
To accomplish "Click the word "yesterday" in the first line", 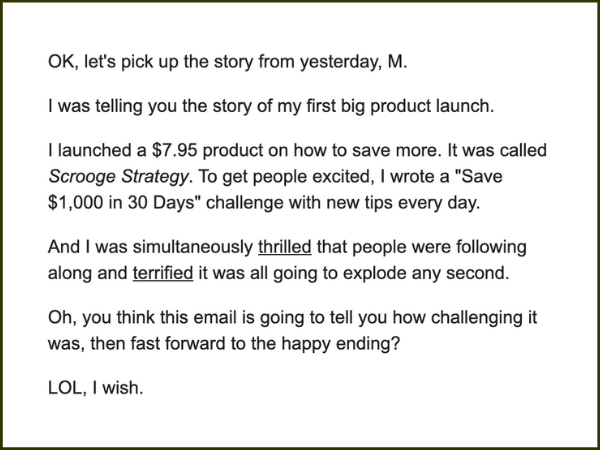I will coord(340,62).
